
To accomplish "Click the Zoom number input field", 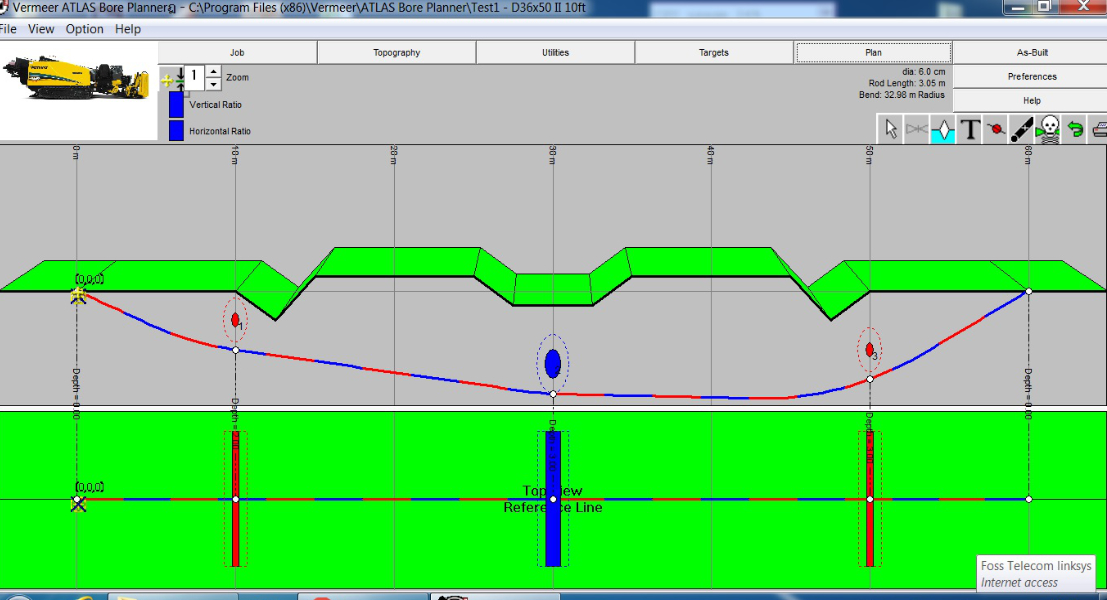I will (195, 77).
